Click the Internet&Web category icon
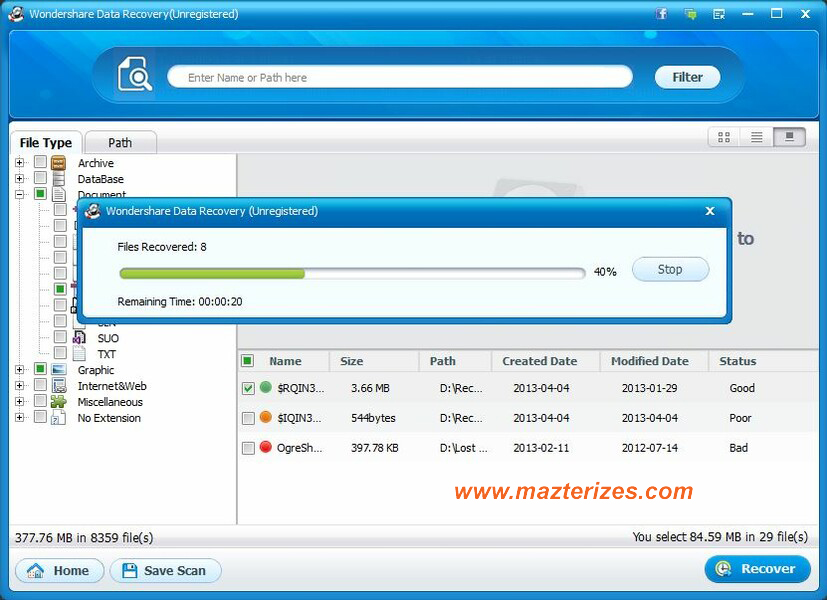 tap(59, 385)
